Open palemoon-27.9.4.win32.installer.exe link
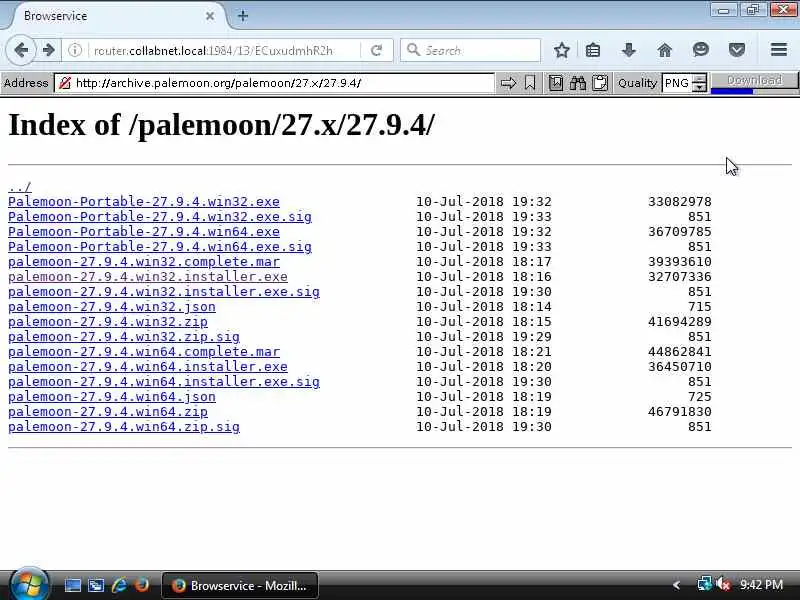The height and width of the screenshot is (600, 800). pos(148,277)
